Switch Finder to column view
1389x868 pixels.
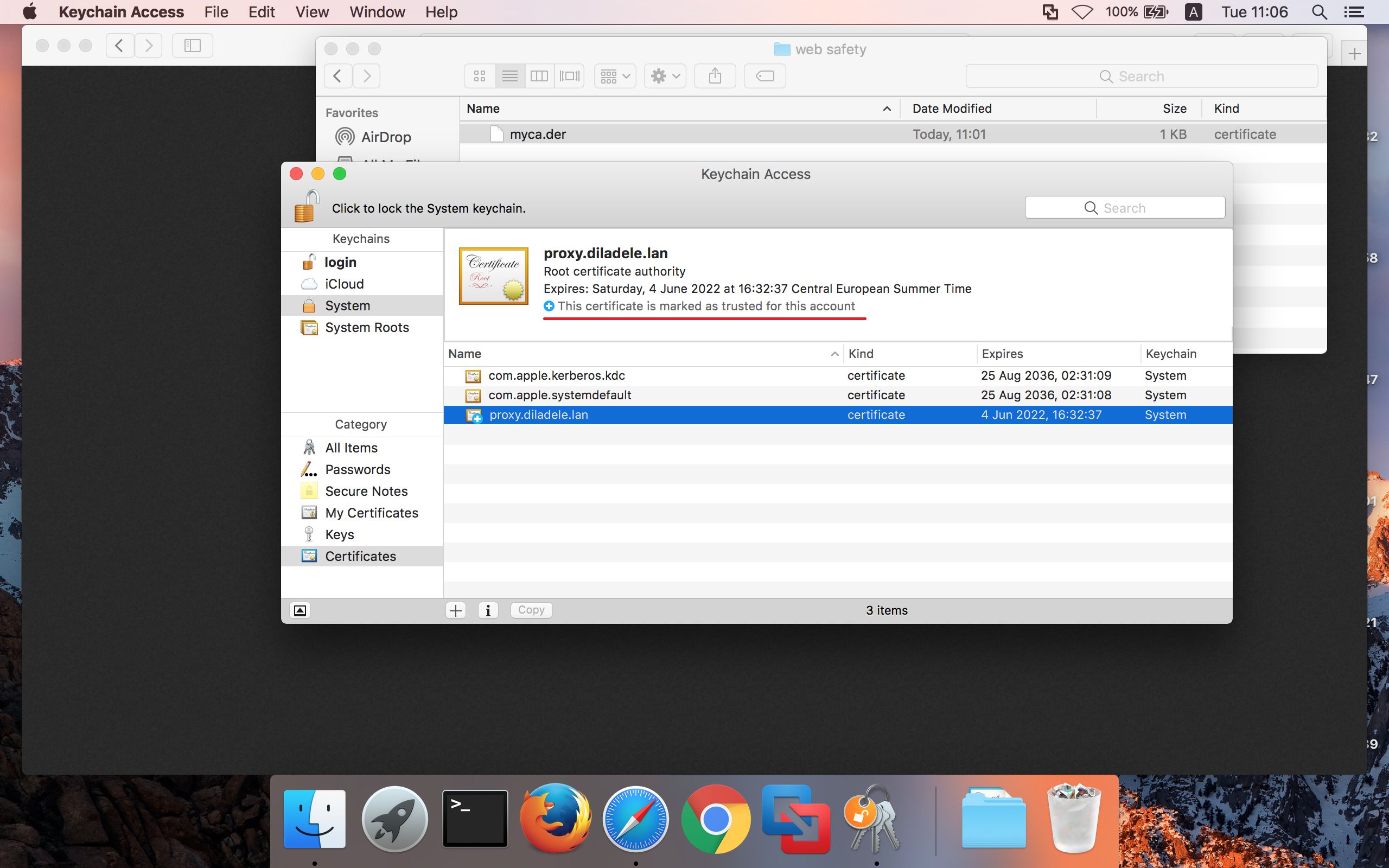(x=539, y=76)
